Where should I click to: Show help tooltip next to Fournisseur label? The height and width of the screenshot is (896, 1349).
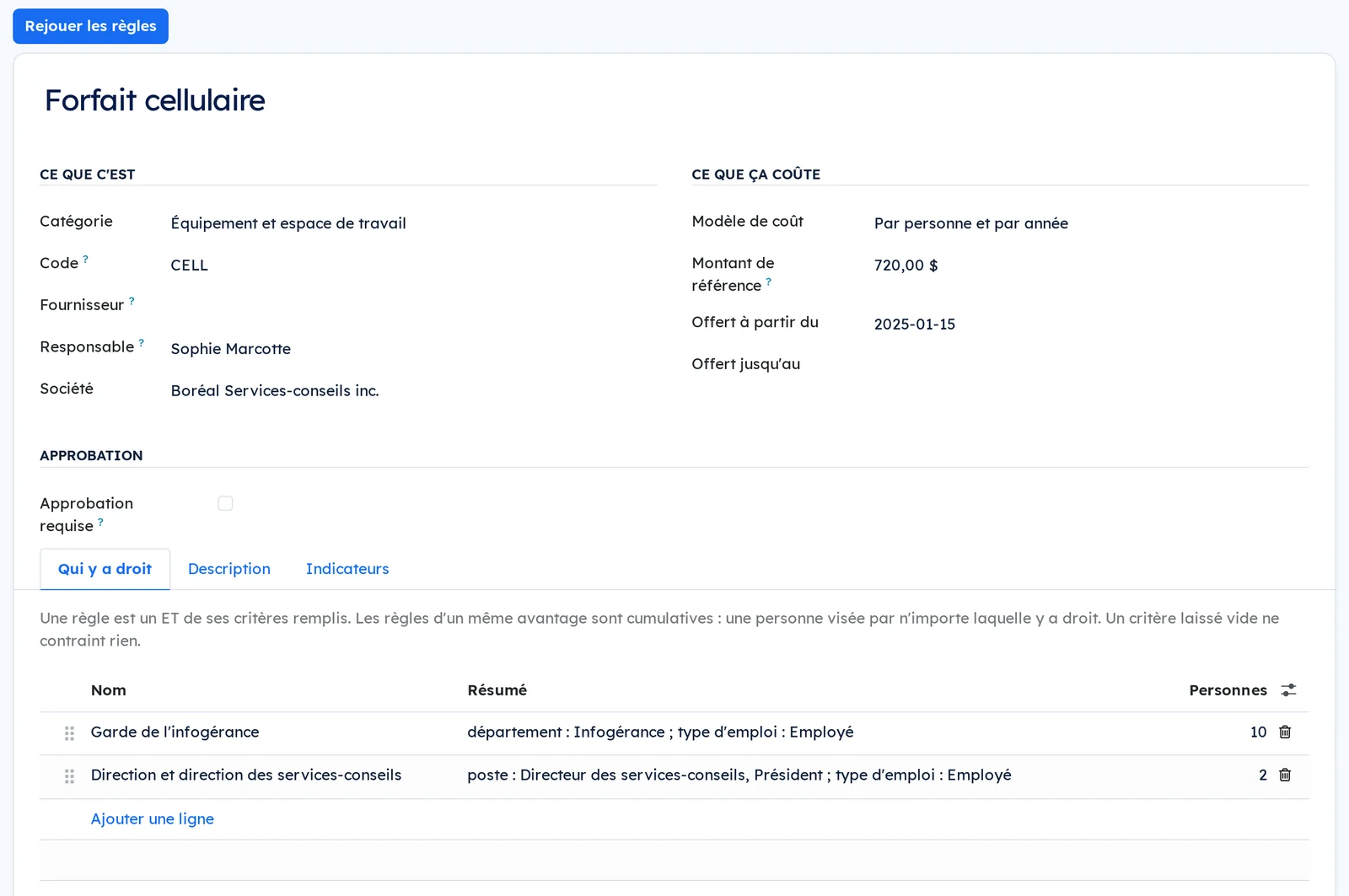pos(132,301)
